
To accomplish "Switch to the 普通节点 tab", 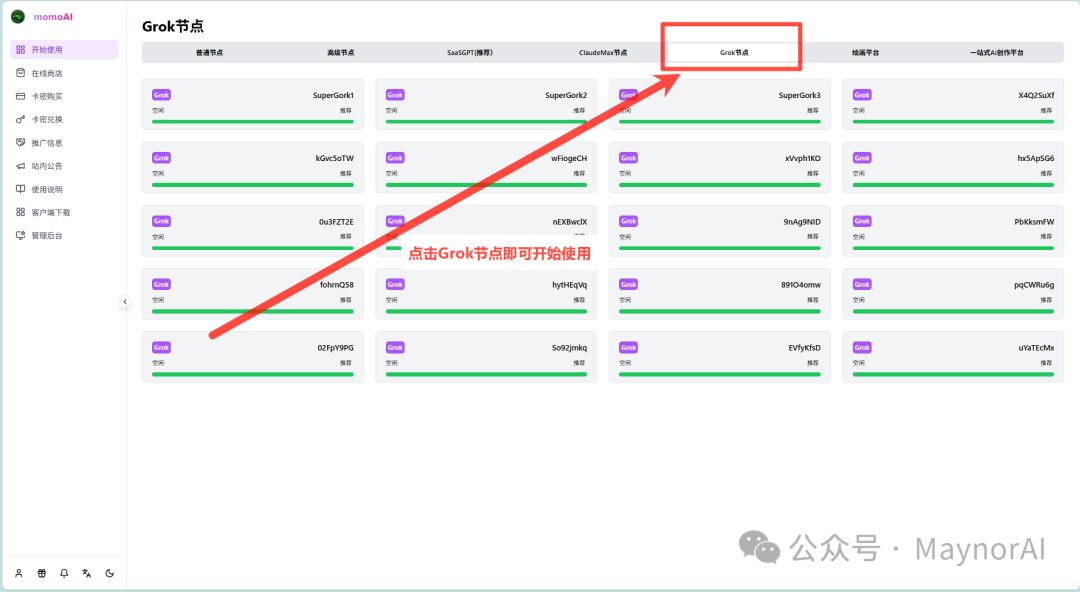I will click(x=209, y=52).
